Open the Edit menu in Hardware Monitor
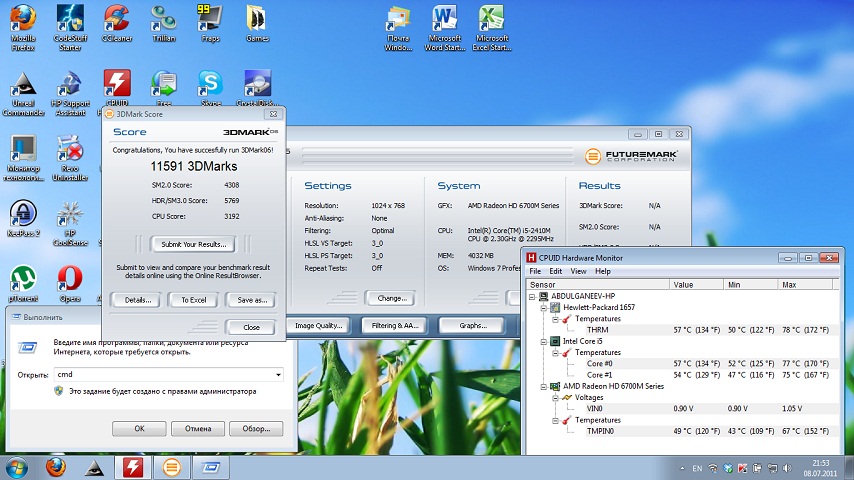Screen dimensions: 854x480 coord(556,271)
